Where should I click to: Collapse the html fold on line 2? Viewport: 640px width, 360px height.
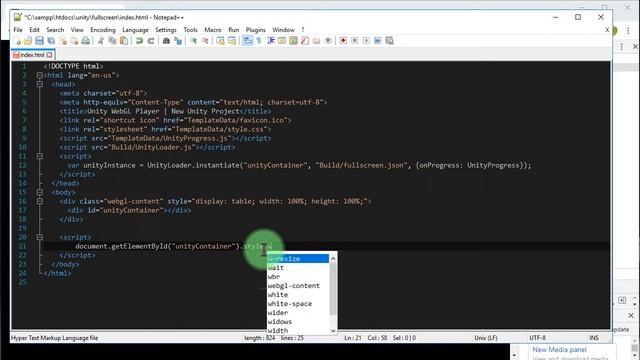pos(40,75)
